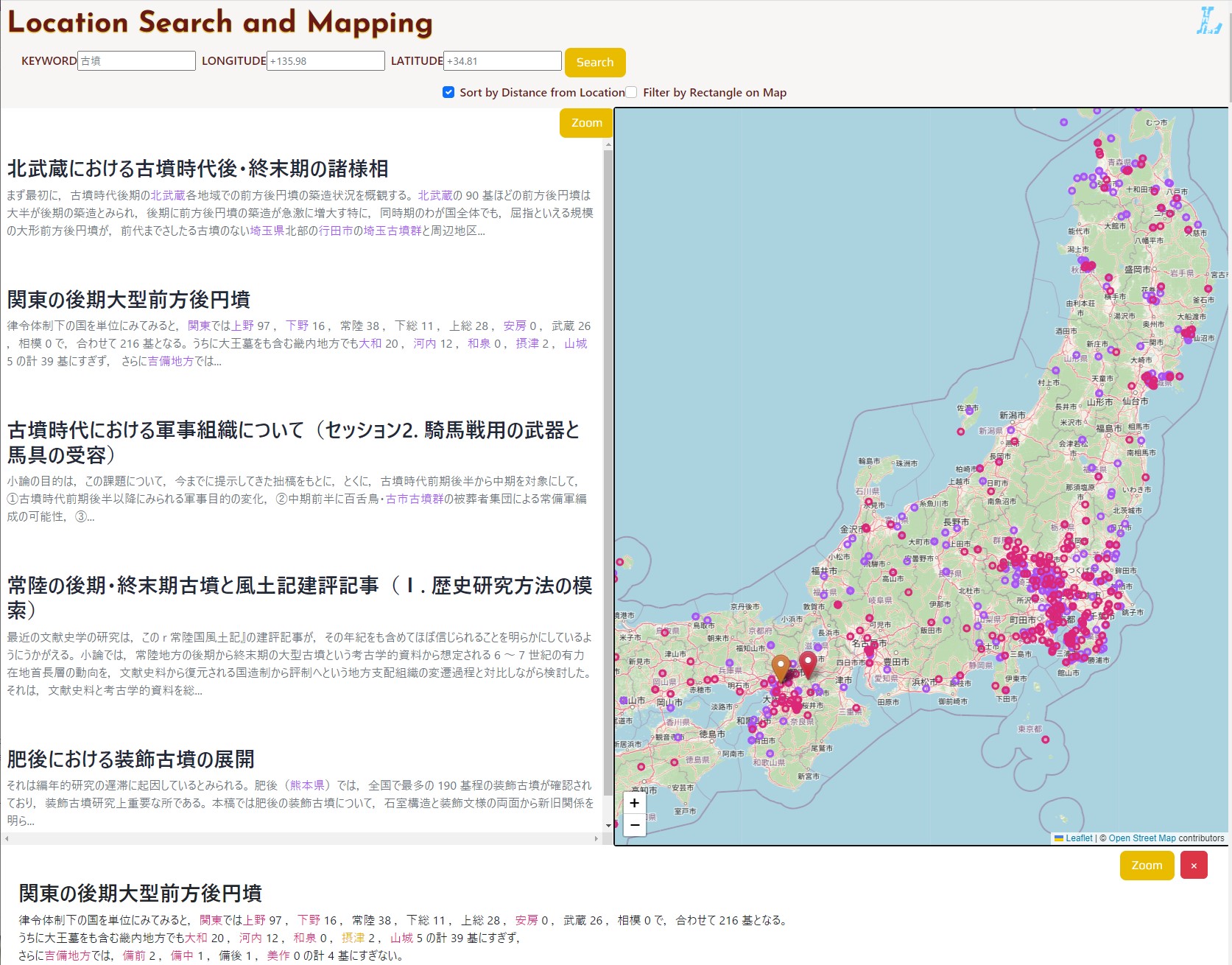
Task: Click the Zoom button above results list
Action: tap(586, 123)
